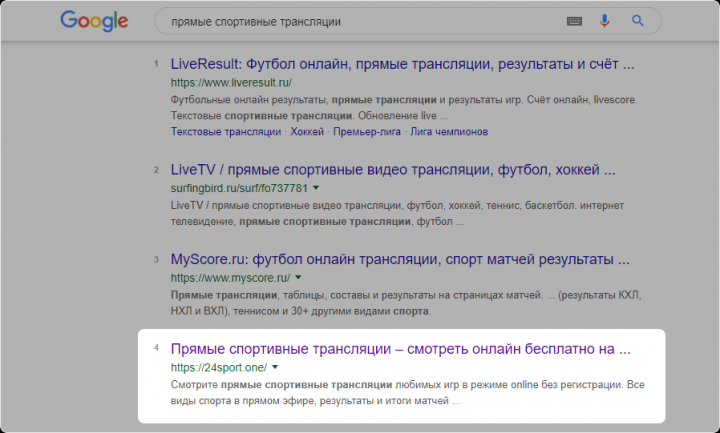
Task: Expand dropdown arrow next to myscore.ru URL
Action: (298, 277)
